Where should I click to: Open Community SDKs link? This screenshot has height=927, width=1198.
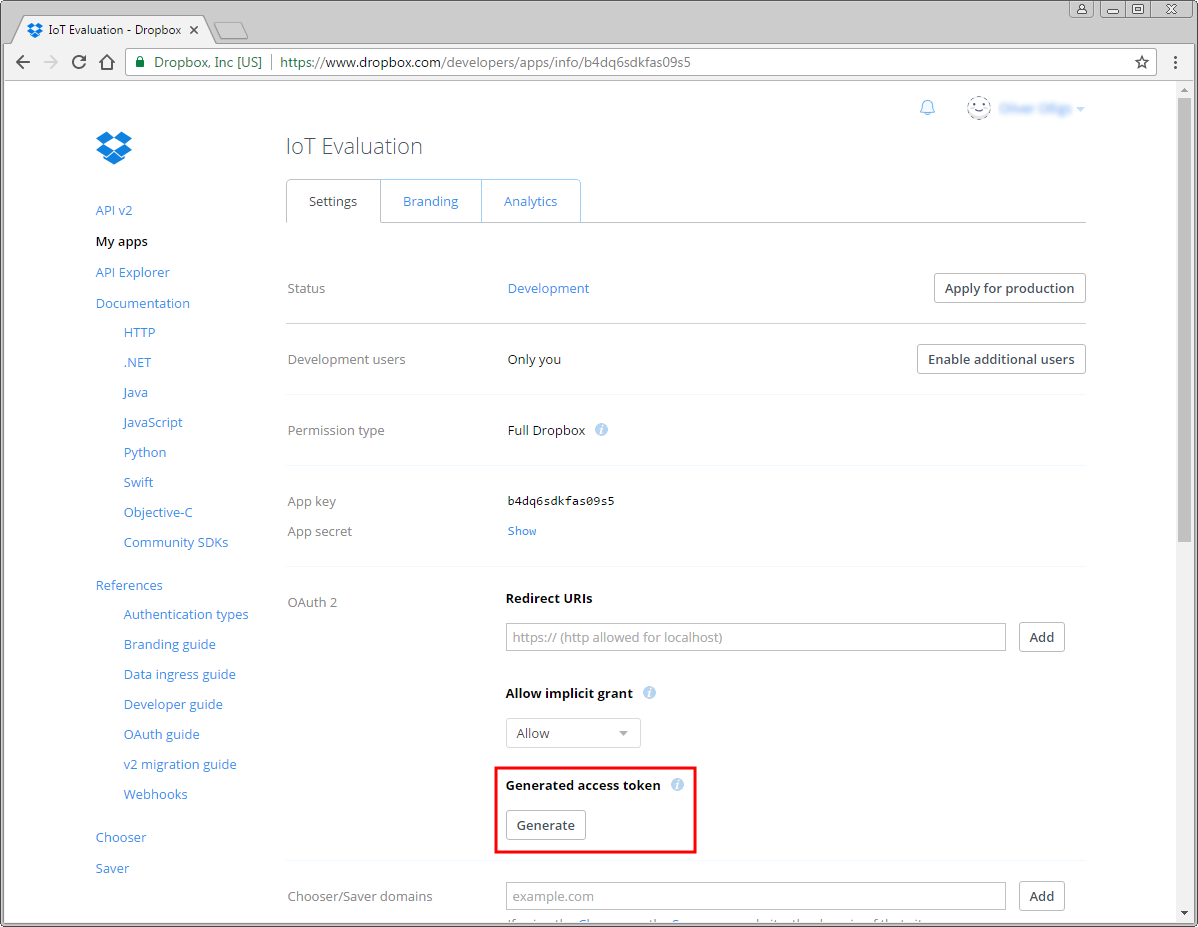pyautogui.click(x=176, y=542)
